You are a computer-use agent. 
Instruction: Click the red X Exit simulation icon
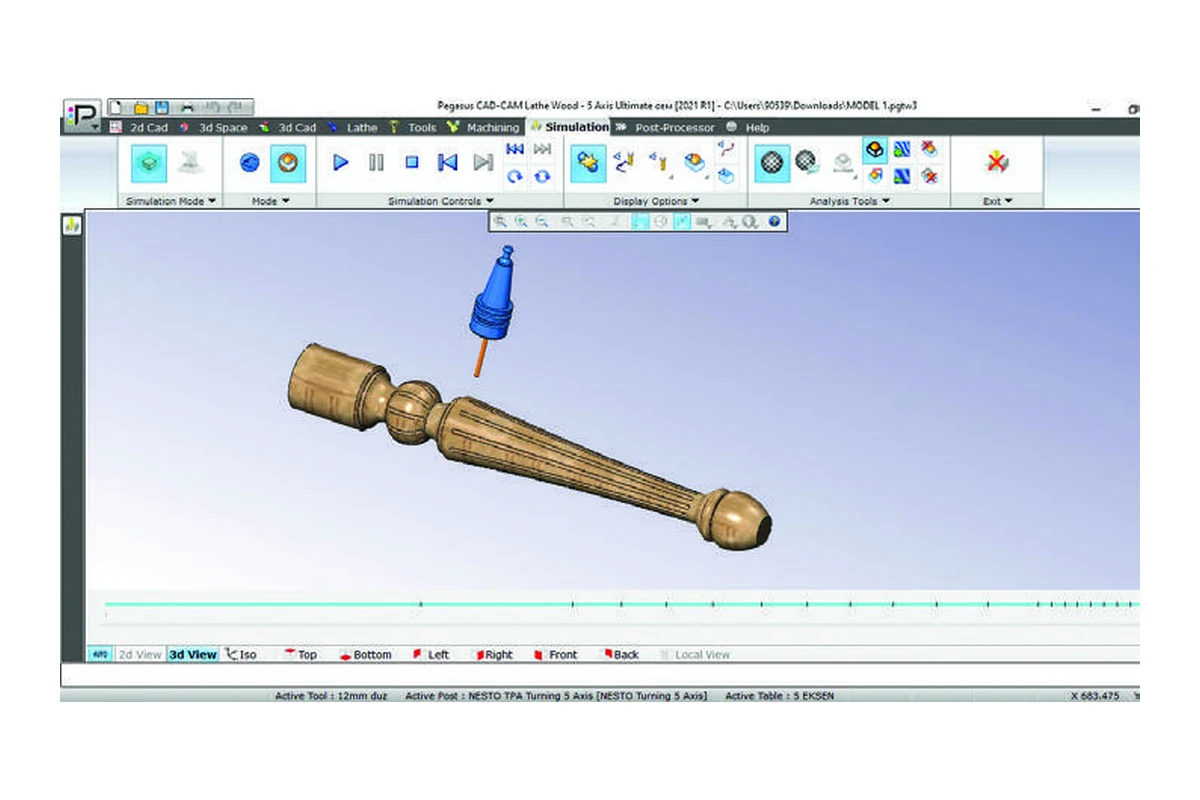[996, 162]
